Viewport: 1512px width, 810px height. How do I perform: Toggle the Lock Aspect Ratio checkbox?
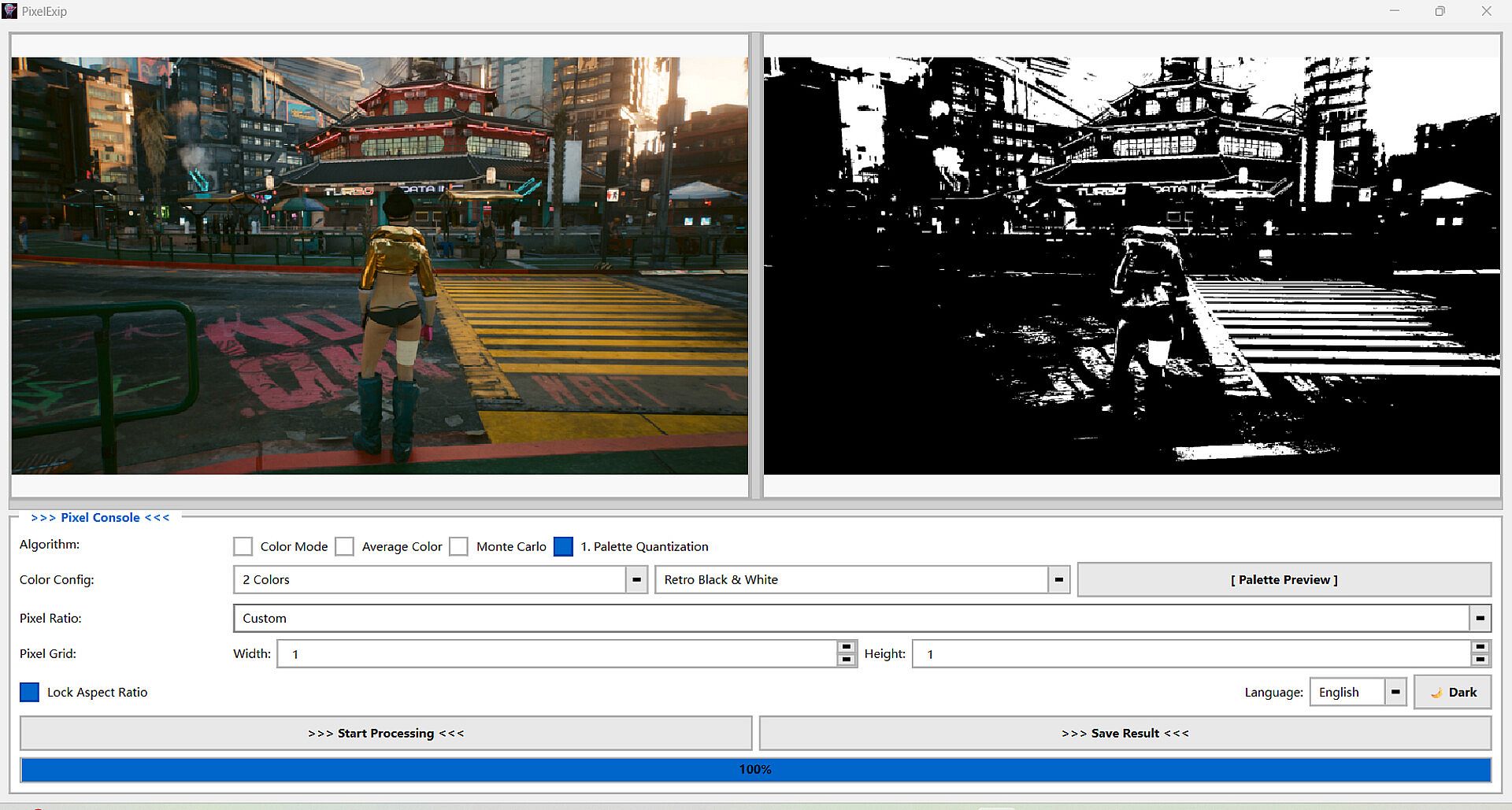click(29, 692)
